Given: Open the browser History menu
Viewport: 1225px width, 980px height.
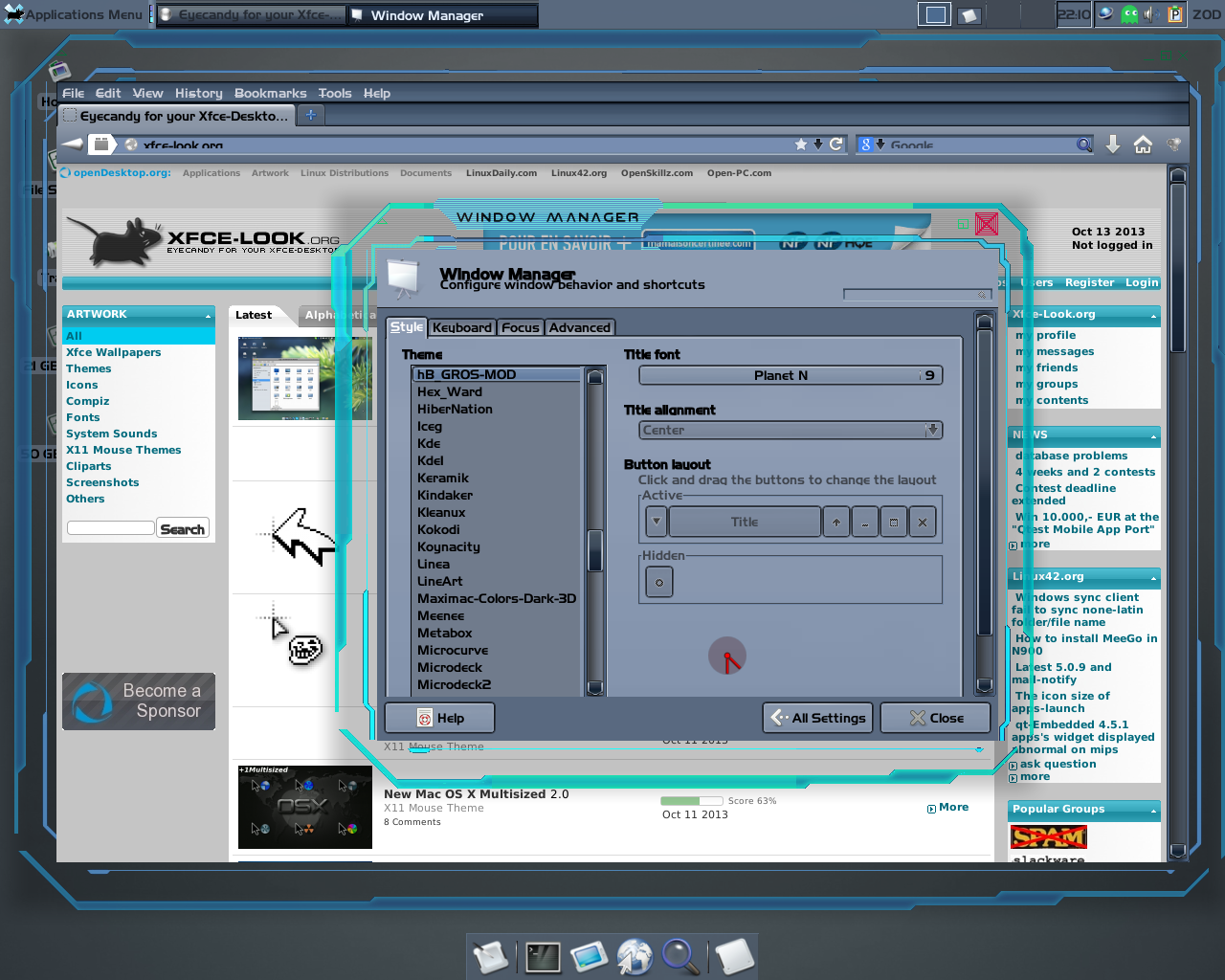Looking at the screenshot, I should [199, 93].
